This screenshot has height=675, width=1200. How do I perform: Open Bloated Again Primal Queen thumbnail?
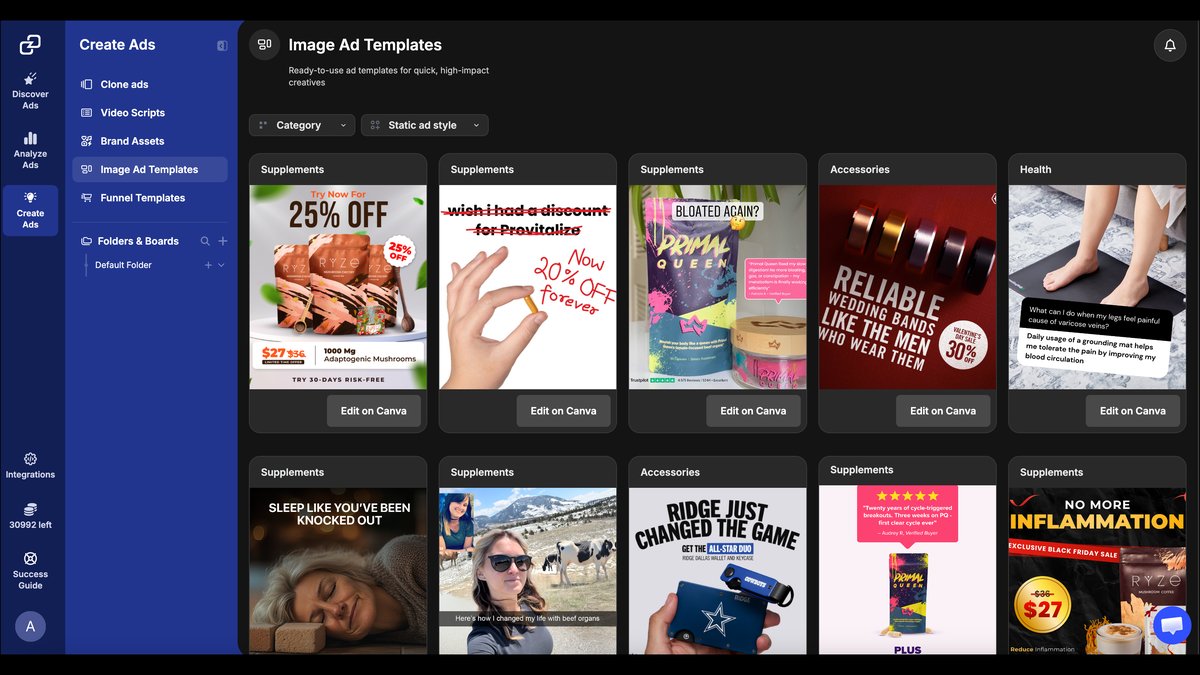pos(718,287)
